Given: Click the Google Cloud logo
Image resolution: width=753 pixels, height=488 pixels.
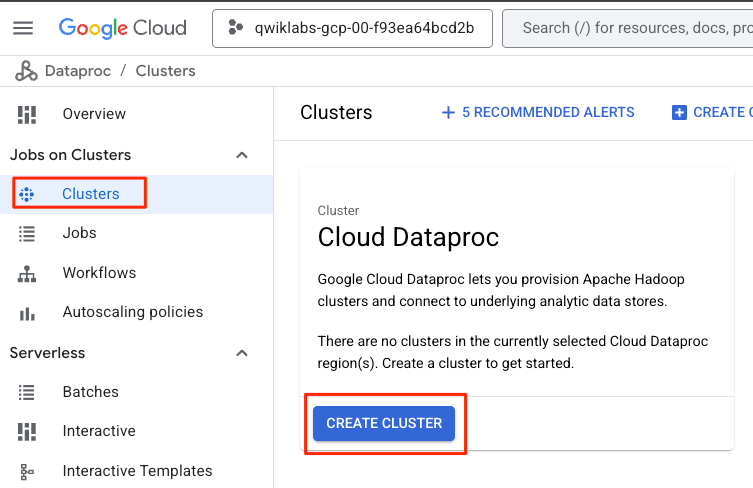Looking at the screenshot, I should [122, 28].
